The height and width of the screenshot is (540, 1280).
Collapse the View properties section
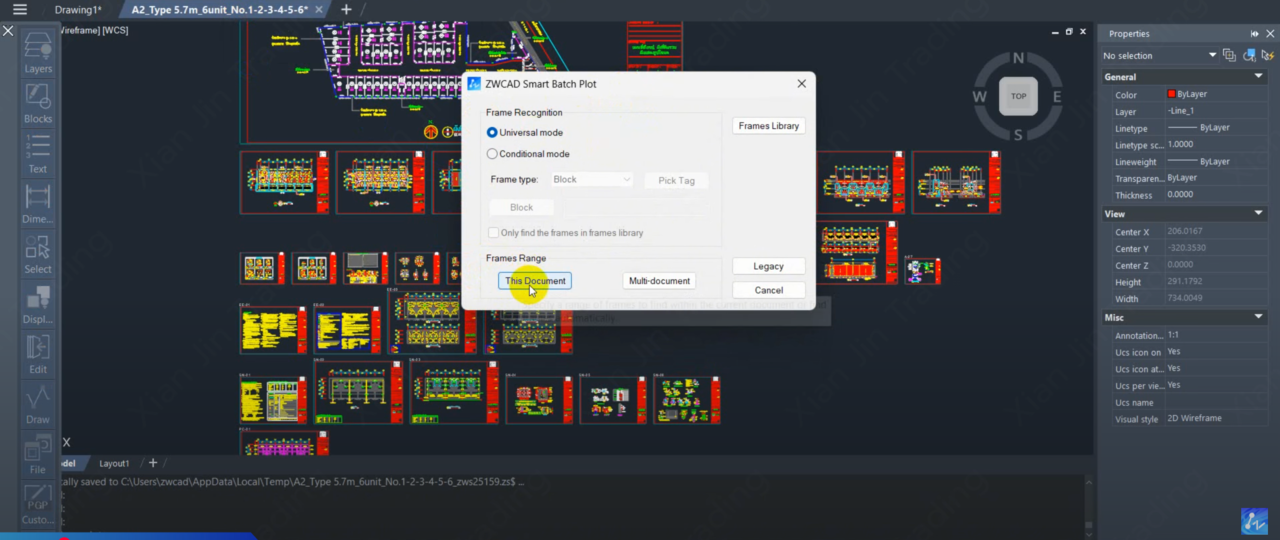1259,214
